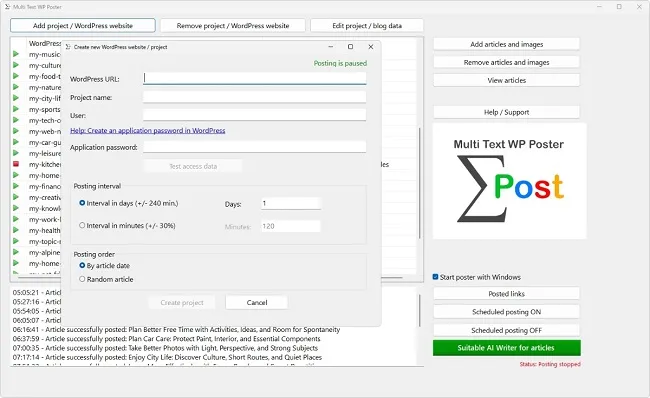Viewport: 650px width, 398px height.
Task: Open Add articles and images
Action: pos(506,44)
